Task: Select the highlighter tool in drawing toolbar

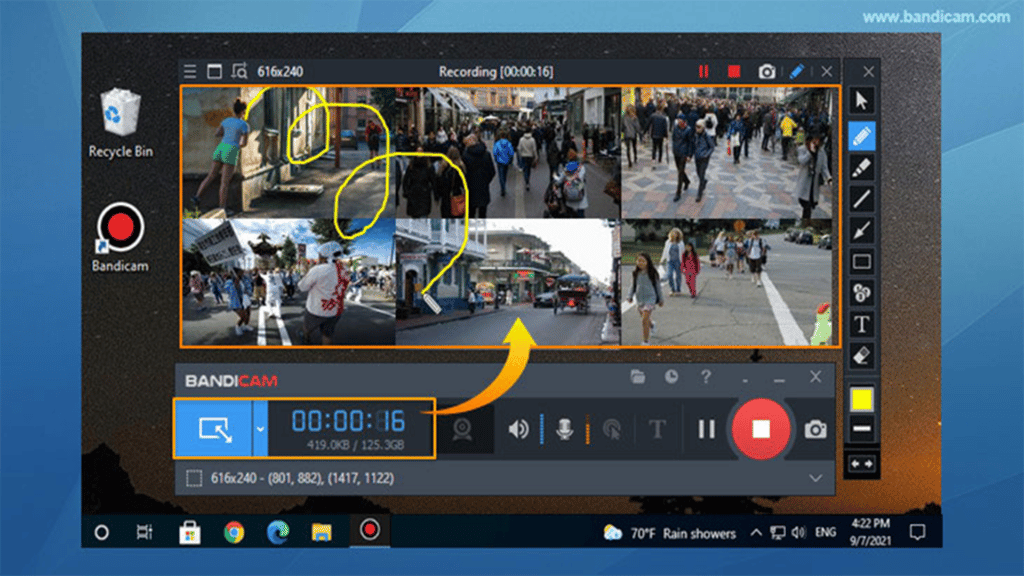Action: click(x=861, y=168)
